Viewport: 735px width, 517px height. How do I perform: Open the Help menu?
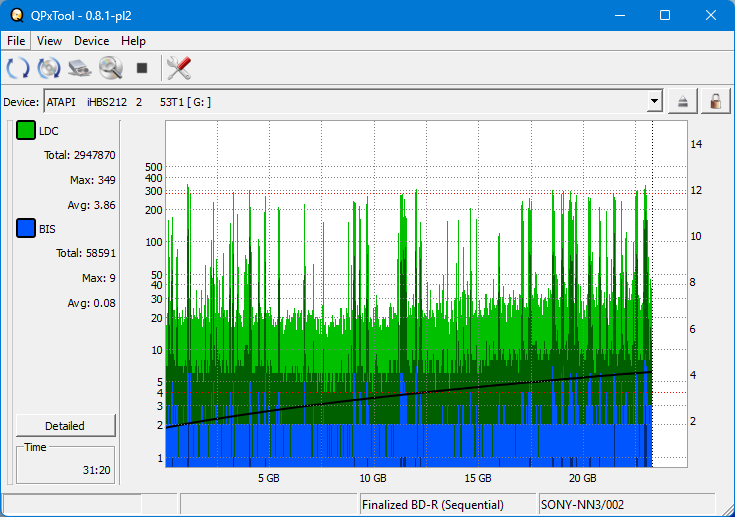pos(133,41)
